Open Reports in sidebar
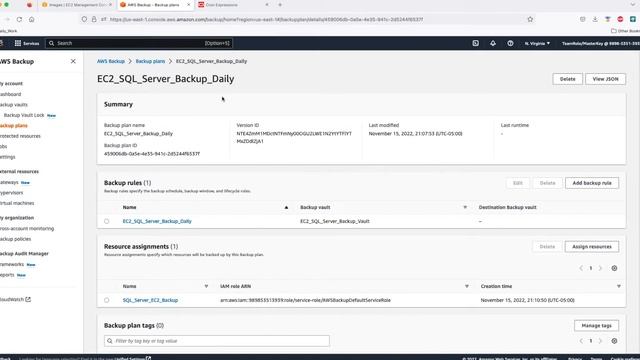 7,275
